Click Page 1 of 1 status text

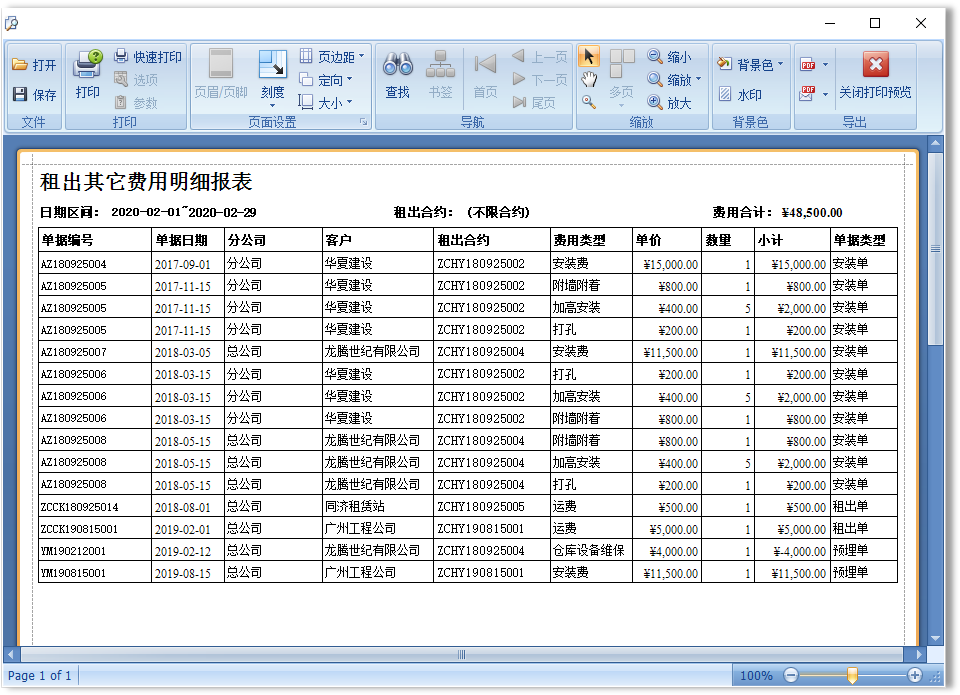point(39,675)
